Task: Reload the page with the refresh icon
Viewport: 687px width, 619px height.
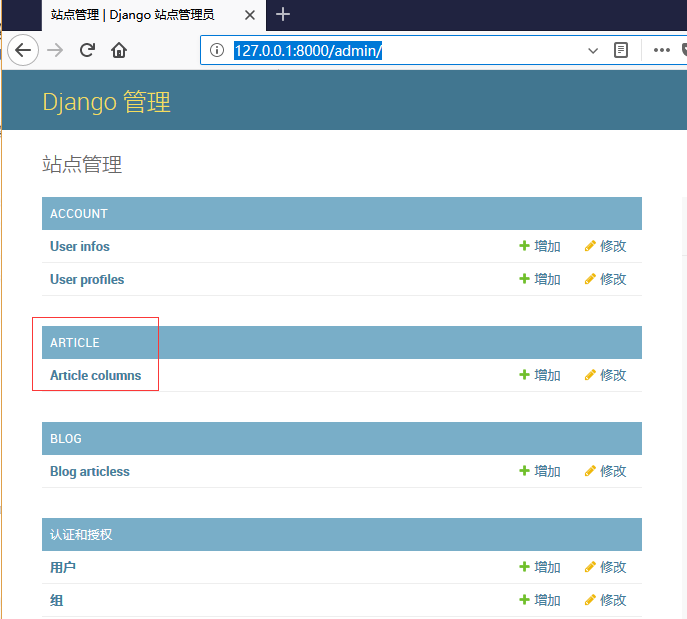Action: 87,50
